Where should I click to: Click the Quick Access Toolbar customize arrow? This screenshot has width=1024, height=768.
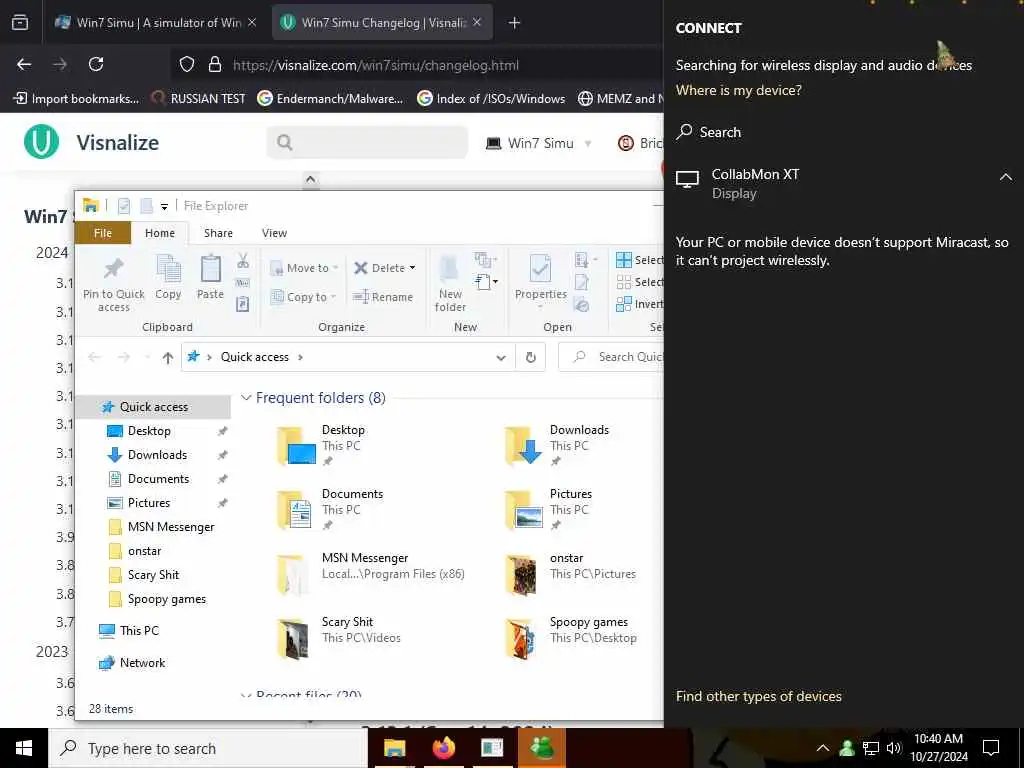(164, 206)
